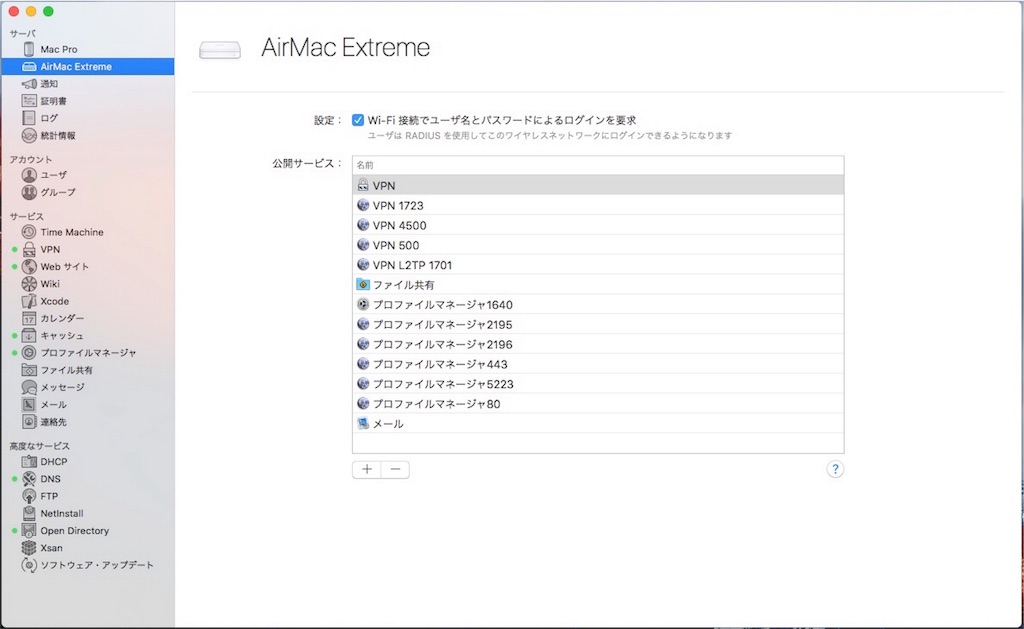Open the カレンダー calendar icon
Screen dimensions: 1024x629
coord(29,318)
